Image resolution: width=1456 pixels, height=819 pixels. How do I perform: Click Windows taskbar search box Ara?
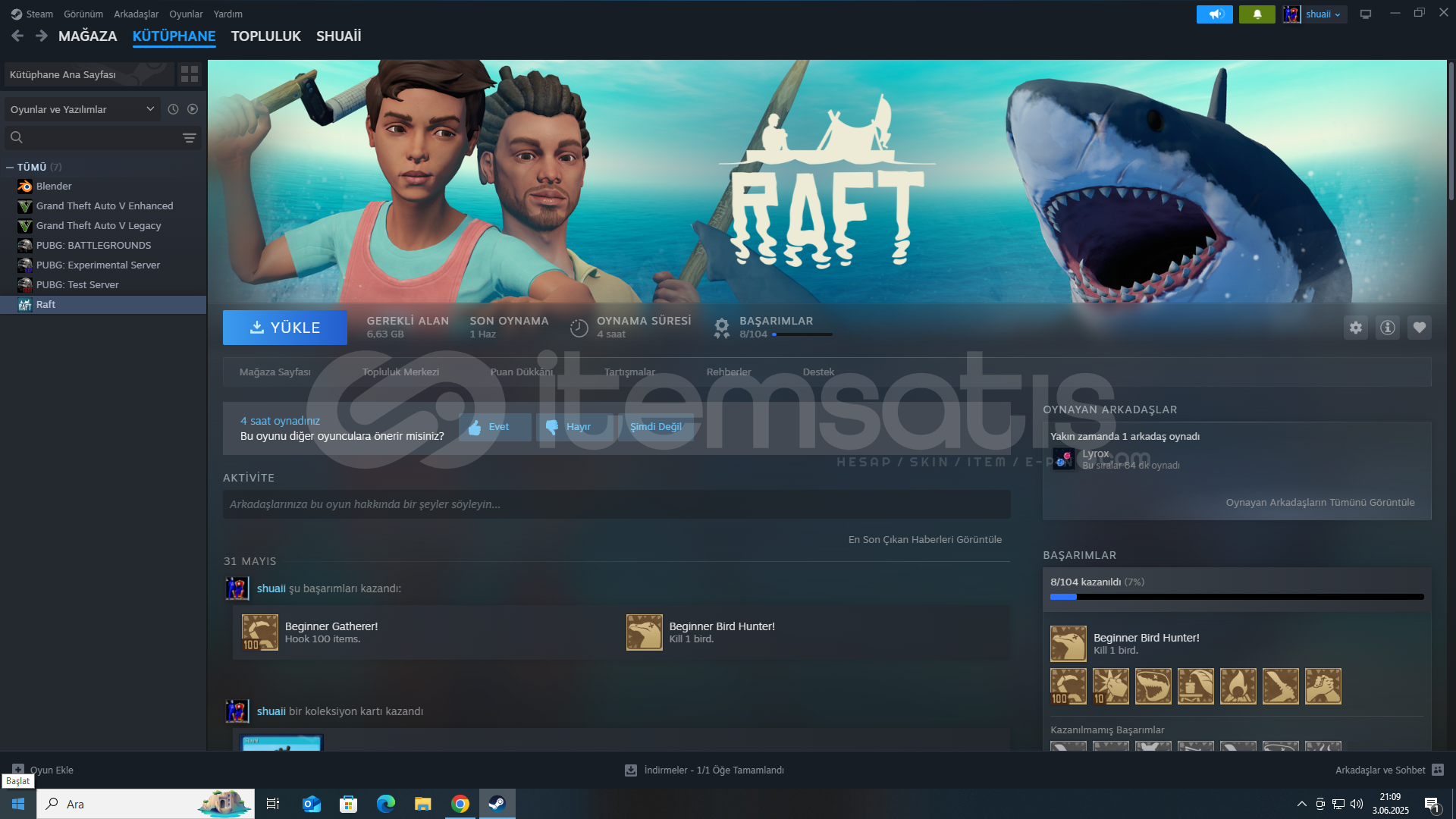[x=146, y=804]
